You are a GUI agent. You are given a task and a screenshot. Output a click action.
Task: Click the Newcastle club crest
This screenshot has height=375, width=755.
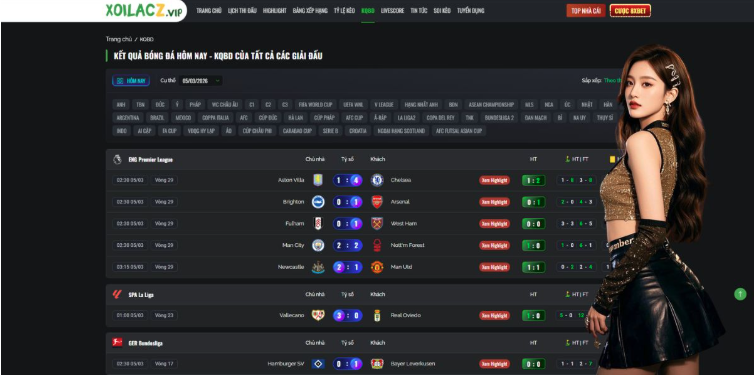pyautogui.click(x=318, y=267)
